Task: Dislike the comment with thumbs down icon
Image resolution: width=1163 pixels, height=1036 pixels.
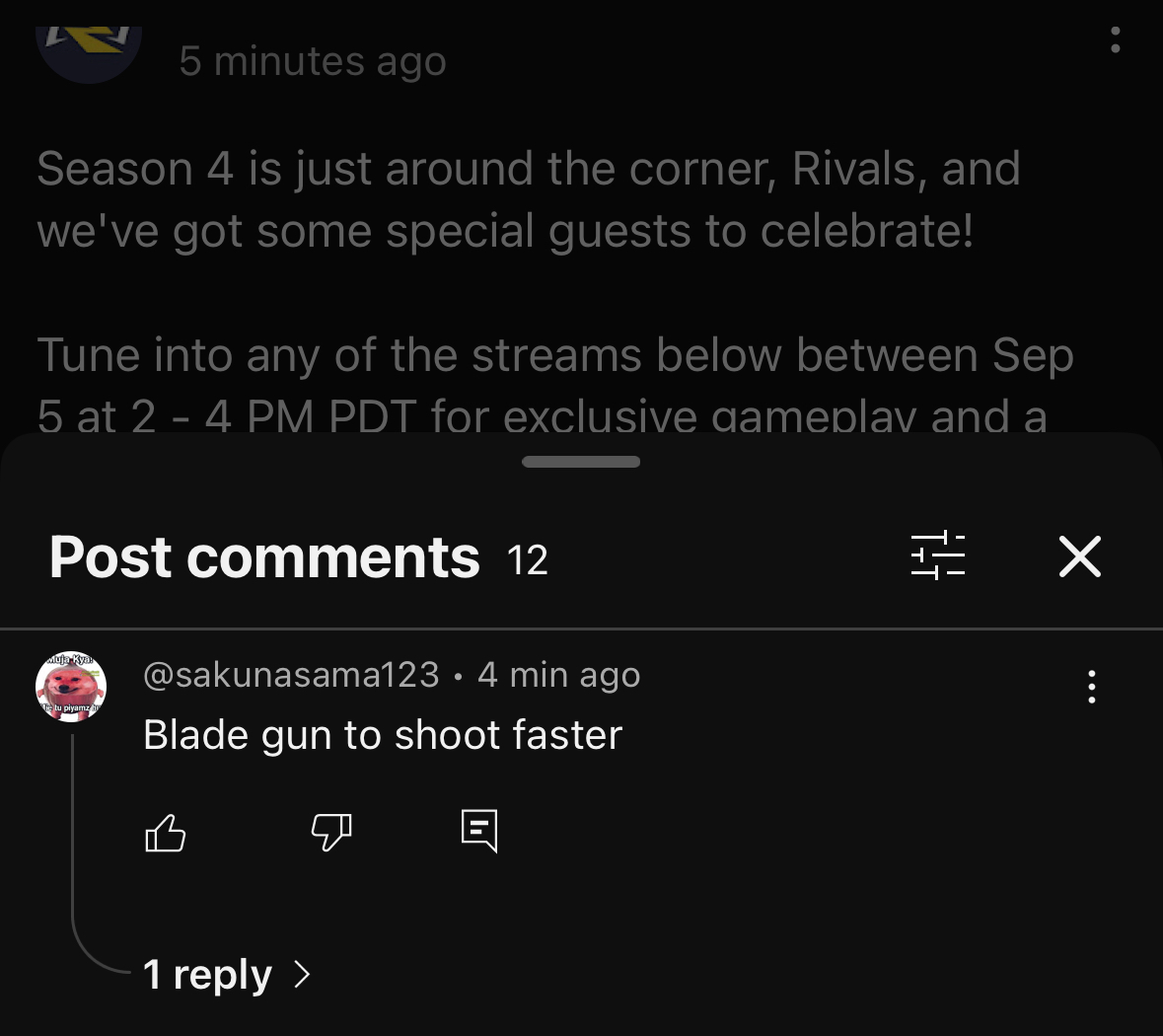Action: [x=331, y=832]
